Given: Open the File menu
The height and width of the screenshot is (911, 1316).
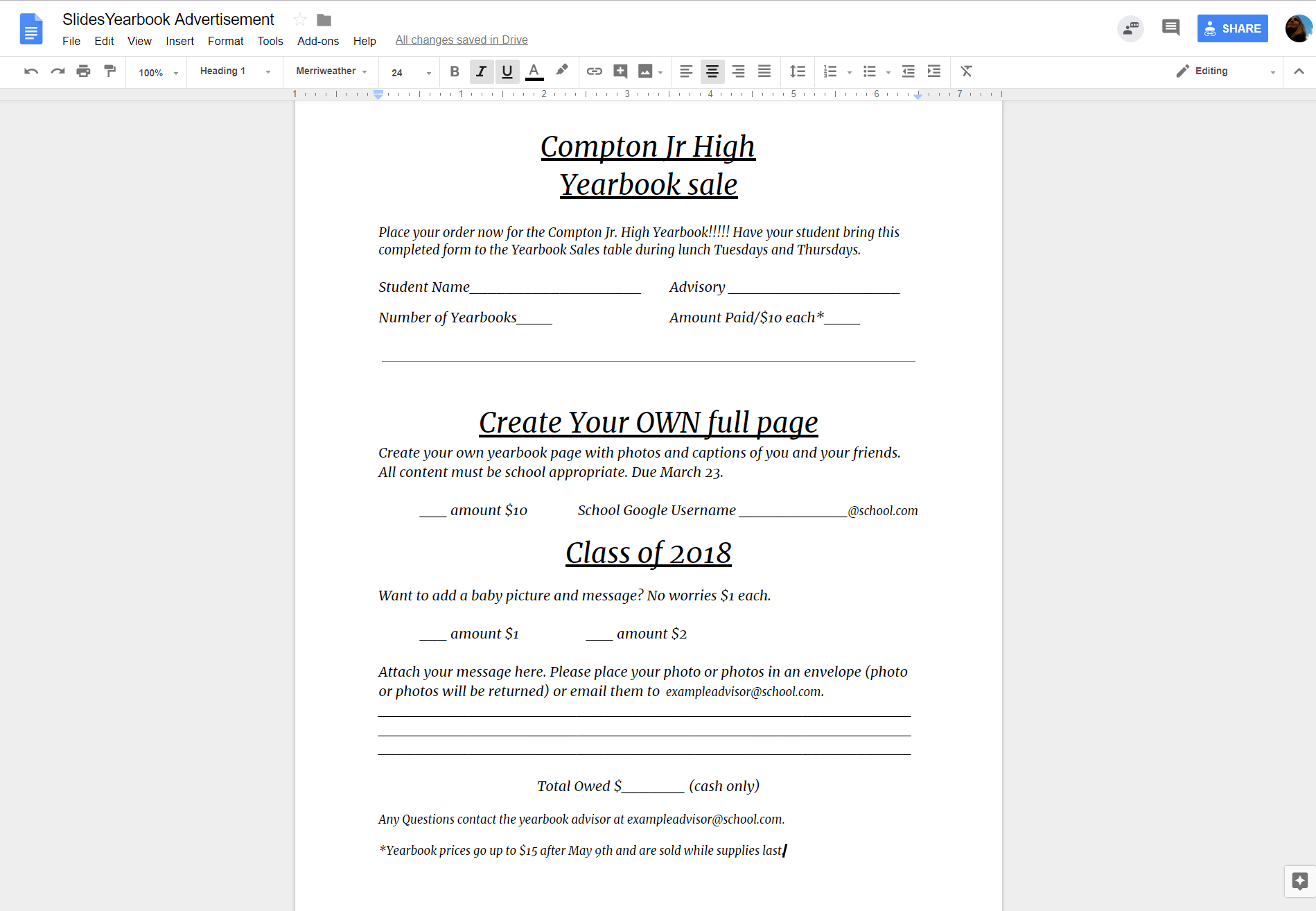Looking at the screenshot, I should coord(71,41).
